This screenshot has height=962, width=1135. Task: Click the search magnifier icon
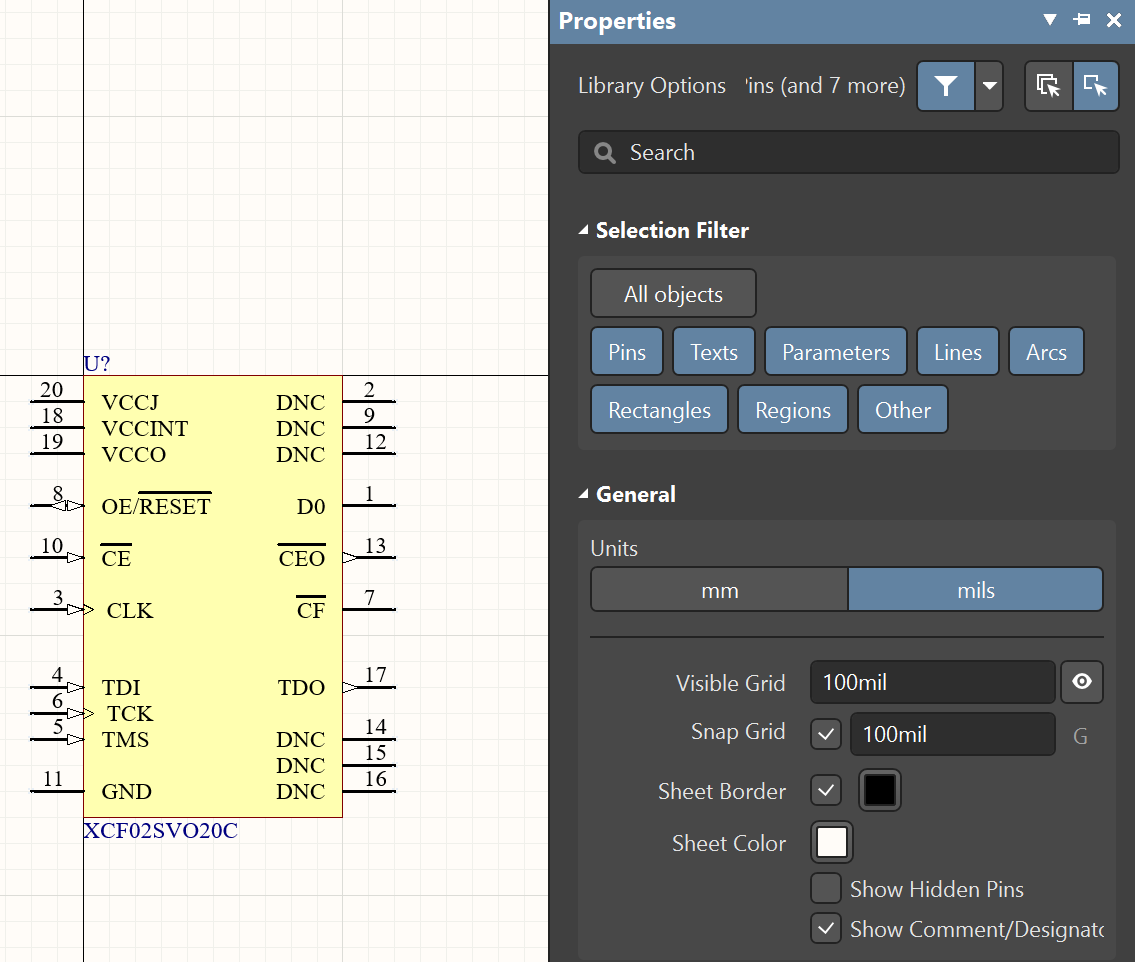605,153
